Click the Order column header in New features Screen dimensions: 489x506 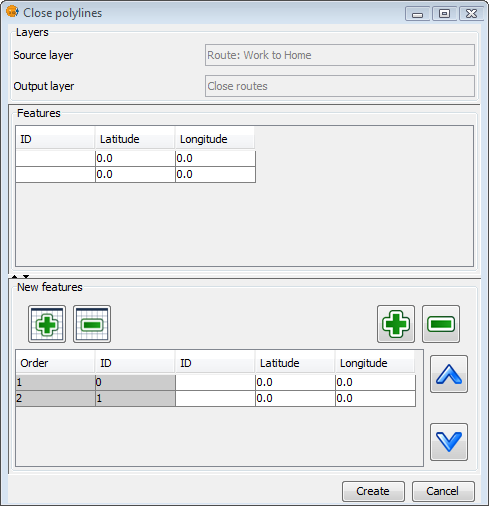coord(55,363)
